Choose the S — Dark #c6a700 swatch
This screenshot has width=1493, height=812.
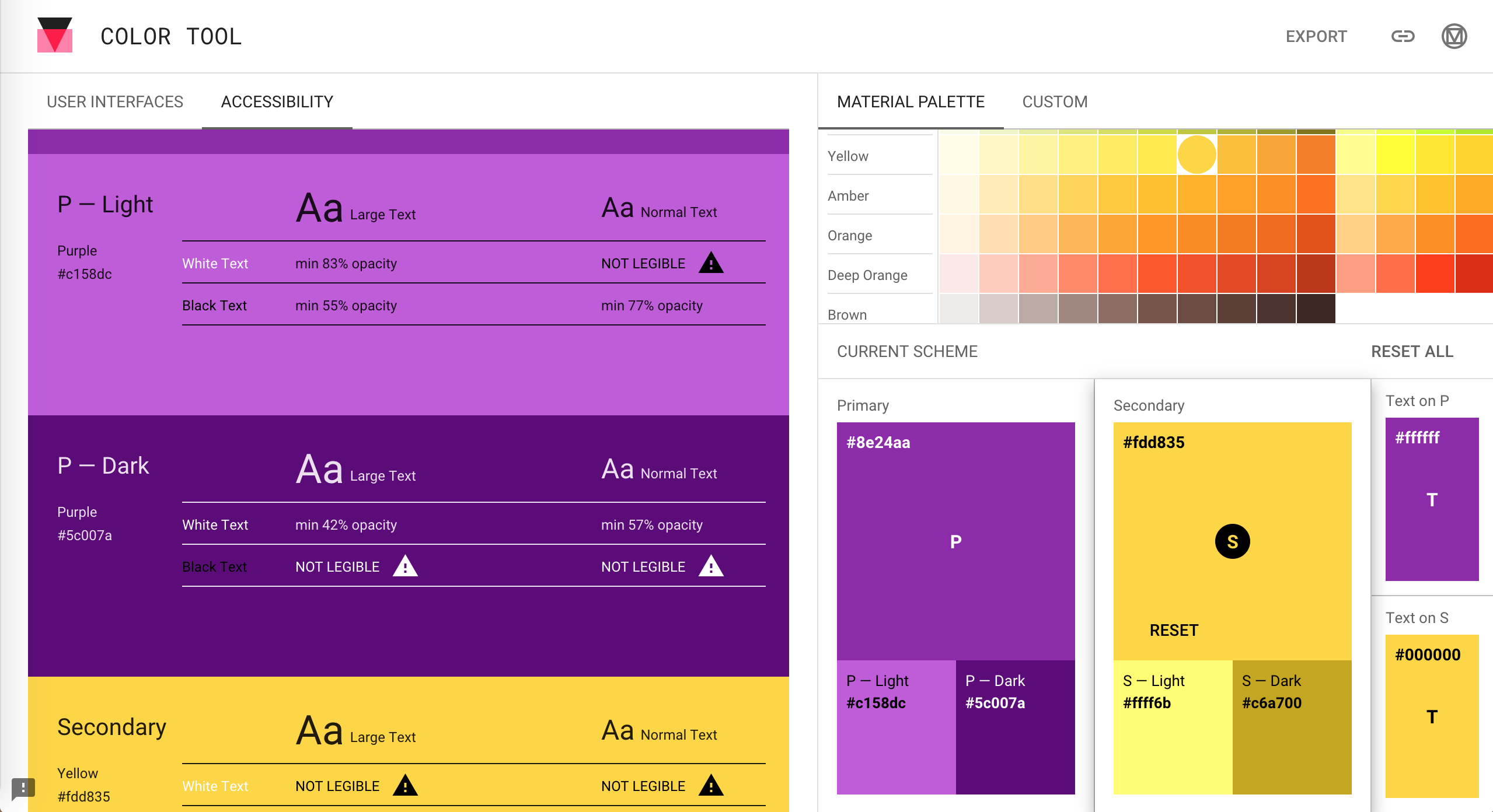pyautogui.click(x=1292, y=727)
